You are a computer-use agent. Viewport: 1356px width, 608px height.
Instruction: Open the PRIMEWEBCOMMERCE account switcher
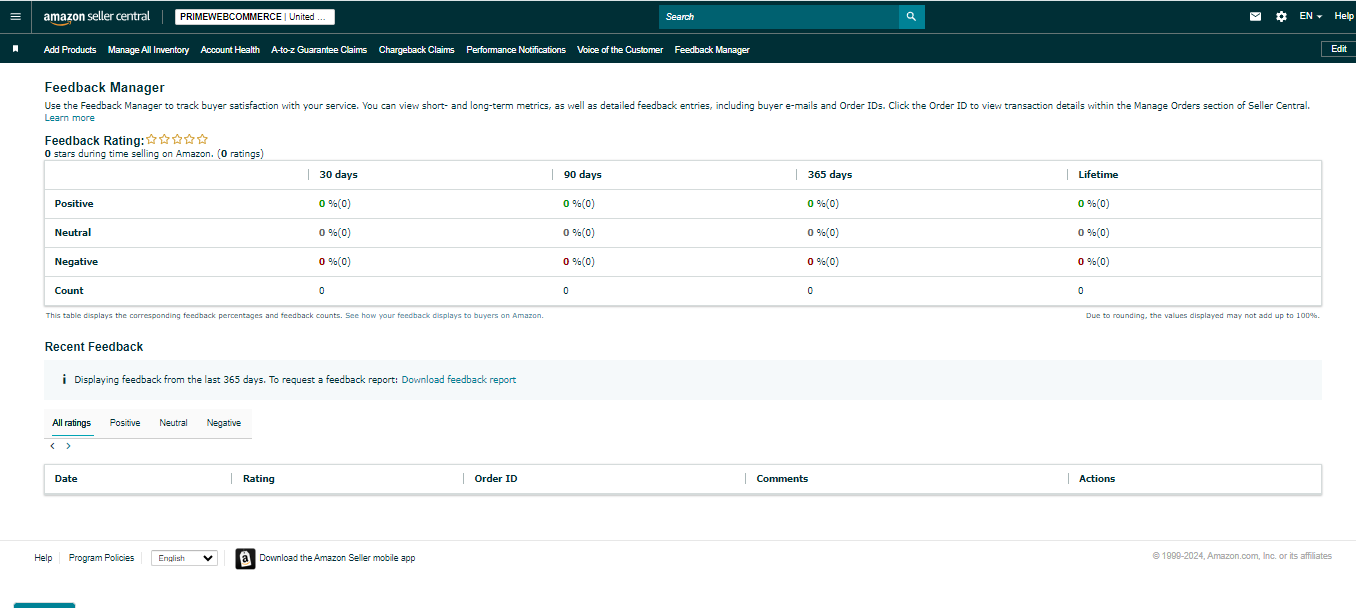pos(254,17)
